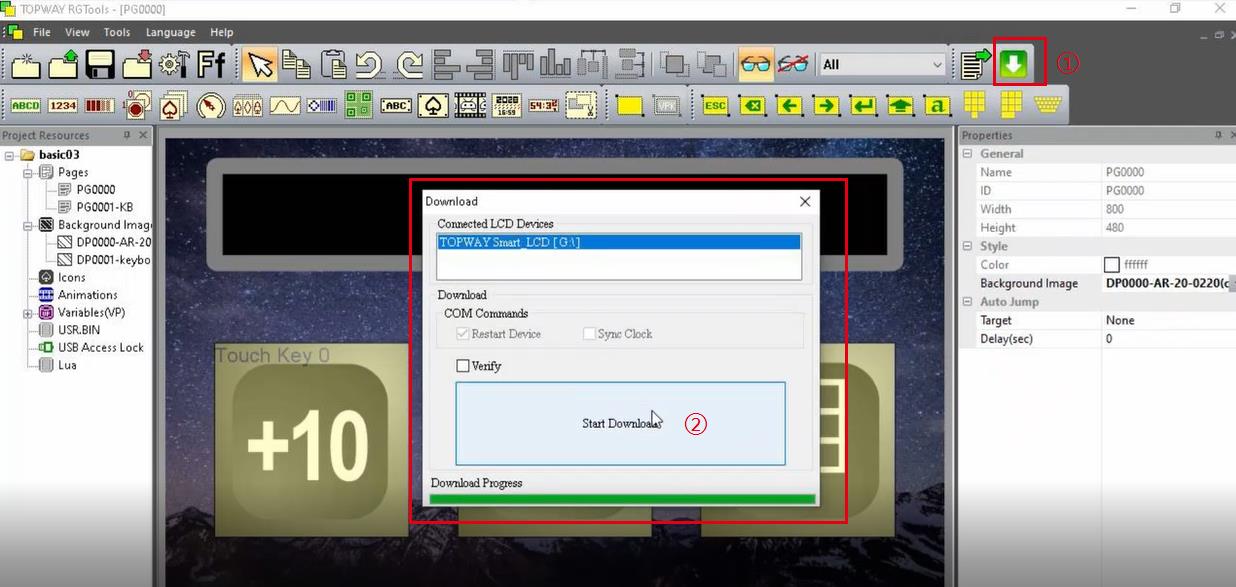Click the Target None value field
The image size is (1236, 587).
pyautogui.click(x=1168, y=320)
